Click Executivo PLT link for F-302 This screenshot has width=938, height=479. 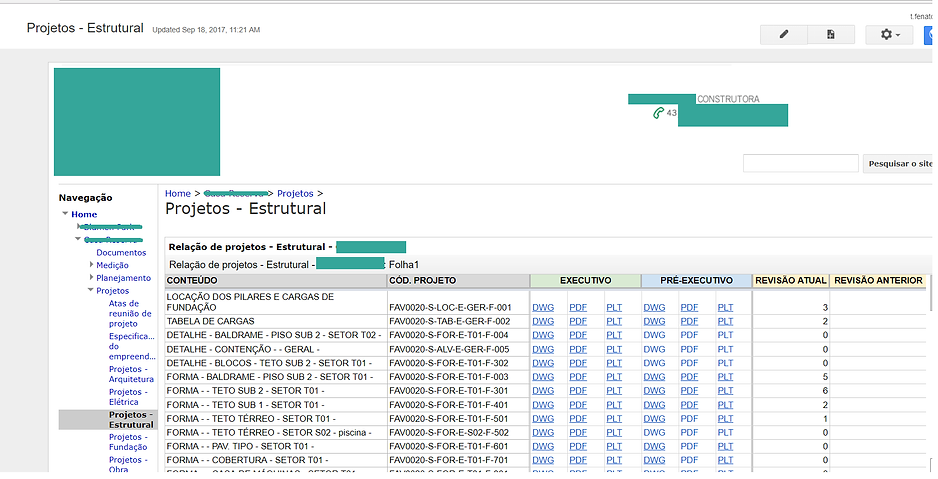pyautogui.click(x=614, y=363)
